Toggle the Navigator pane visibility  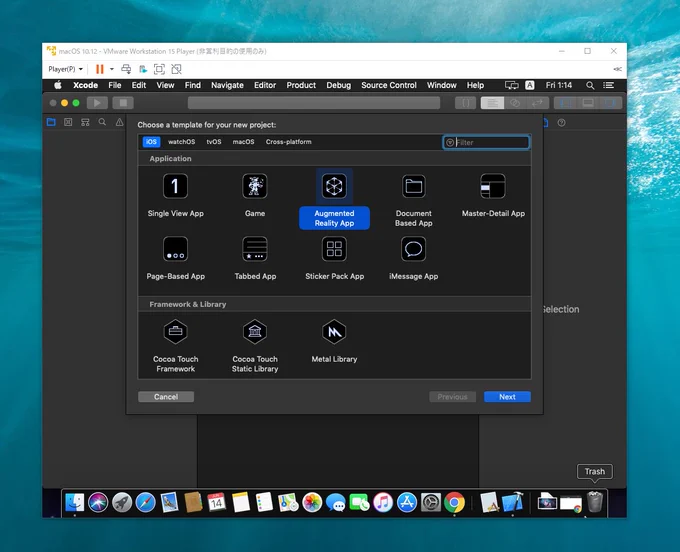point(565,103)
